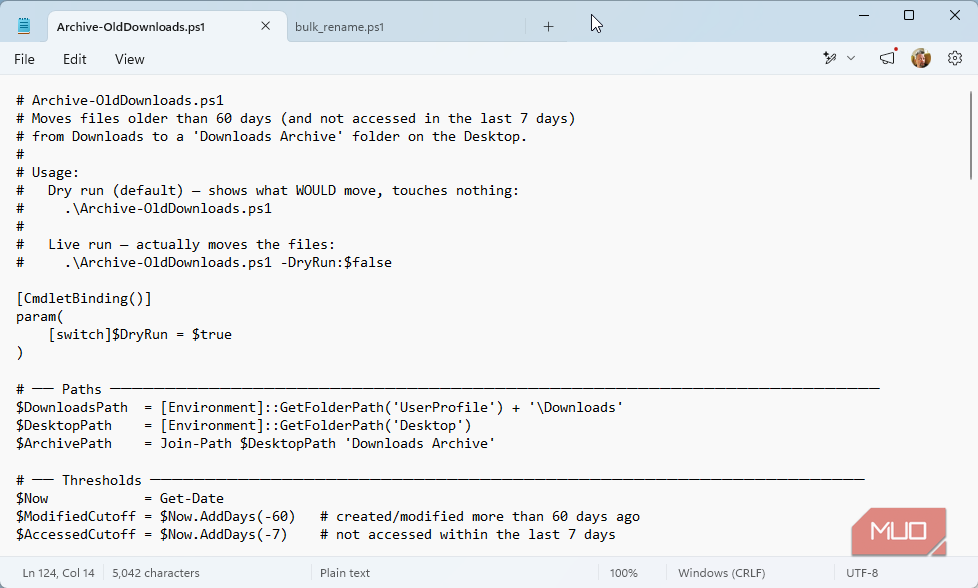Click the 5,042 characters status entry
The width and height of the screenshot is (978, 588).
(x=156, y=572)
